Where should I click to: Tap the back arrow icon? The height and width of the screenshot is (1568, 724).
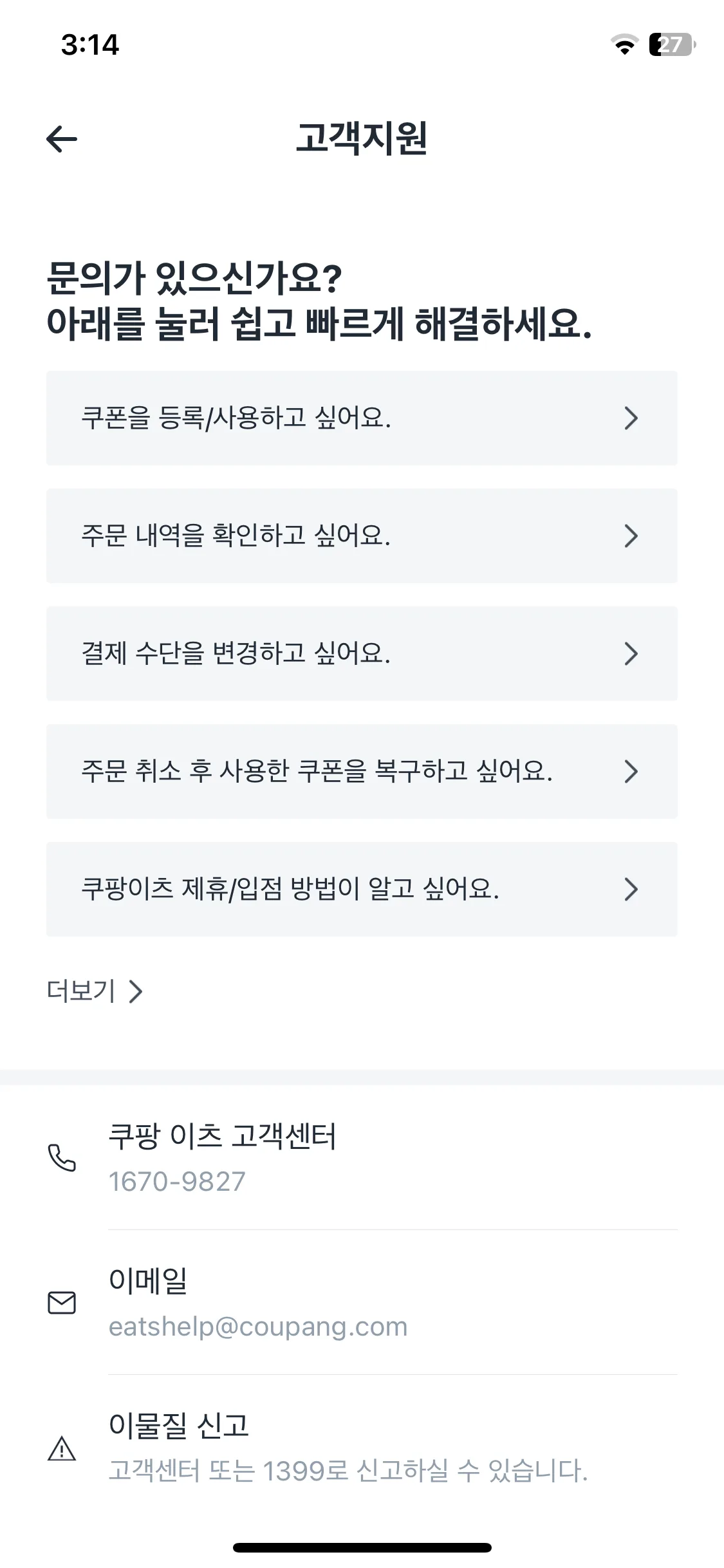(x=62, y=139)
